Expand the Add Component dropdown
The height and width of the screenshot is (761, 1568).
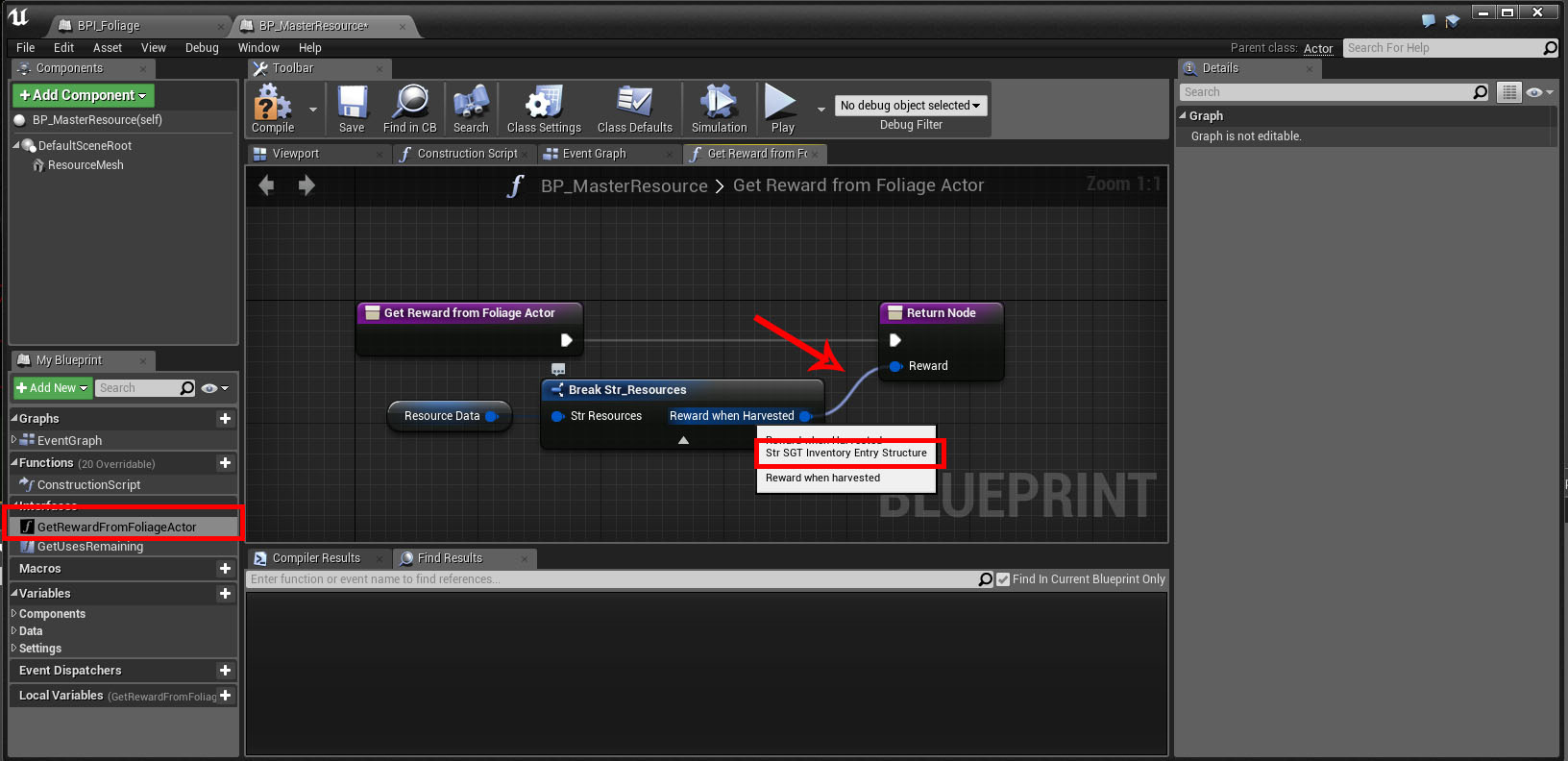[x=84, y=95]
